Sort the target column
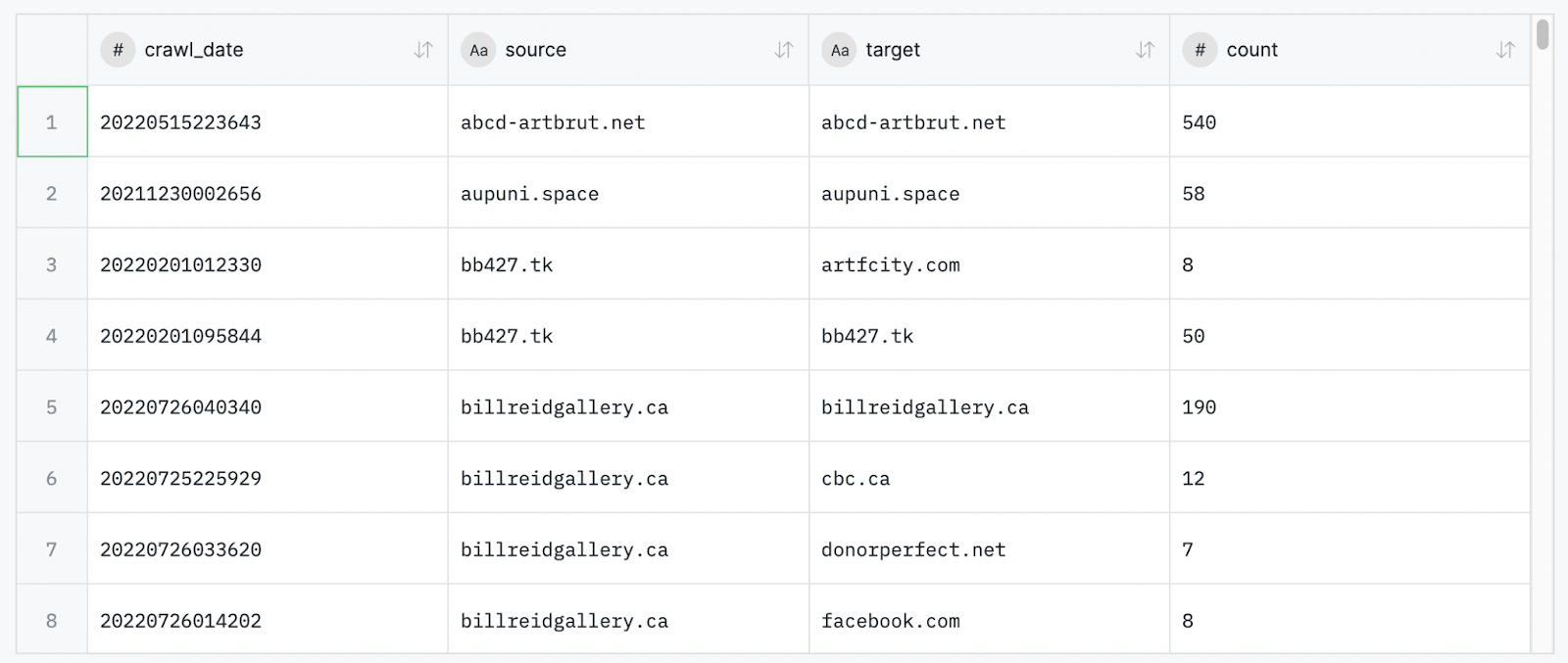This screenshot has height=663, width=1568. pos(1145,50)
